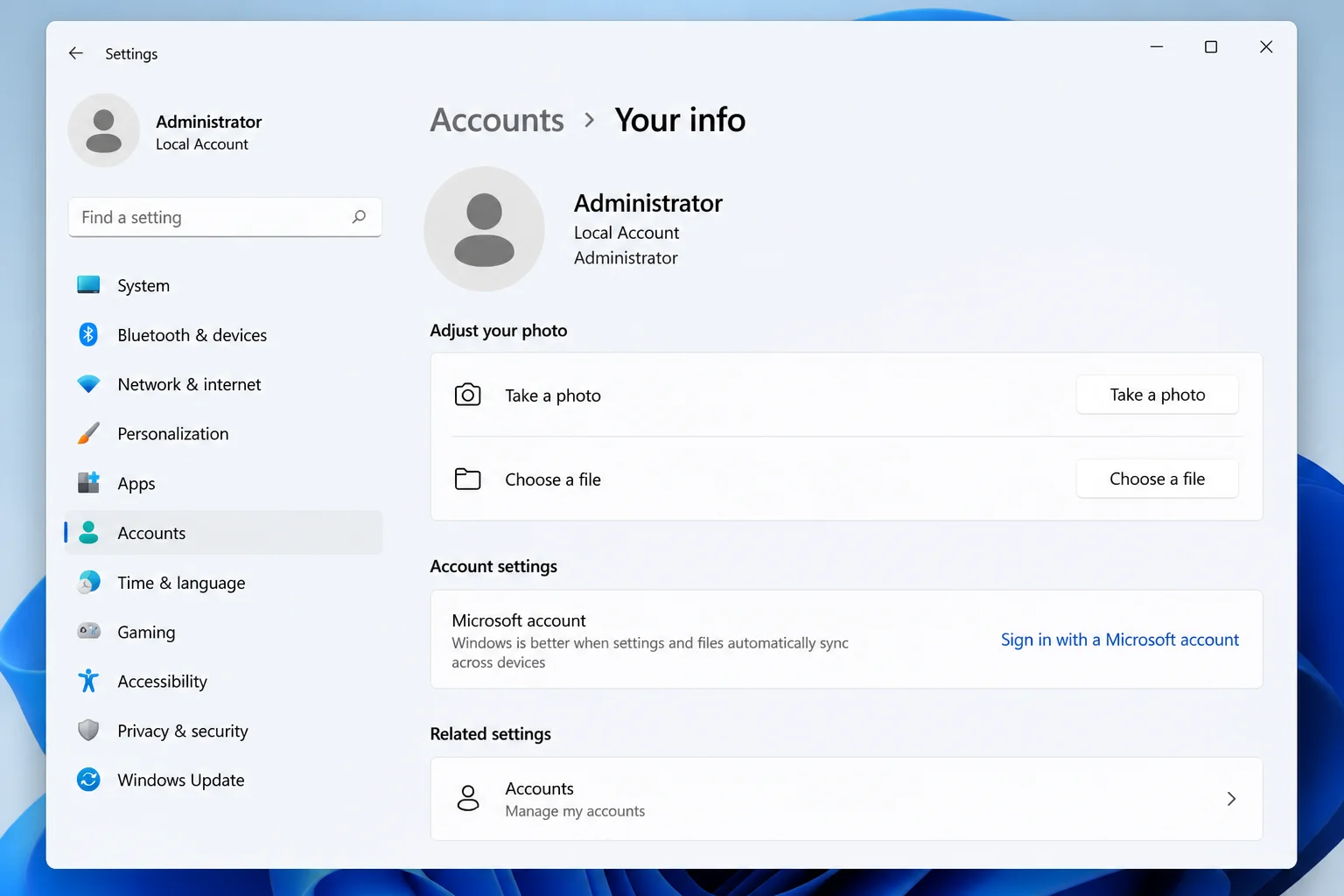Click the Microsoft account heading text
The image size is (1344, 896).
[519, 620]
